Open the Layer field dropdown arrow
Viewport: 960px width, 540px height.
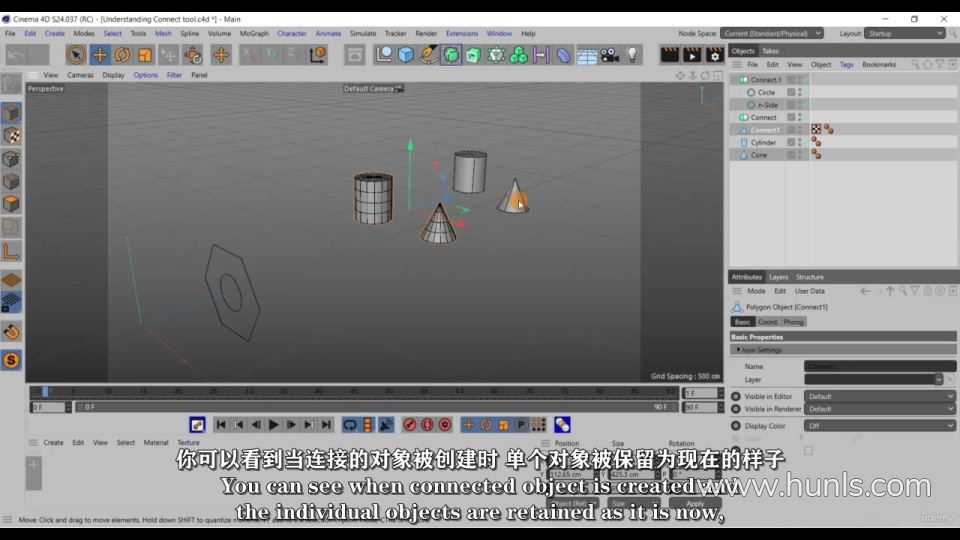(x=939, y=380)
